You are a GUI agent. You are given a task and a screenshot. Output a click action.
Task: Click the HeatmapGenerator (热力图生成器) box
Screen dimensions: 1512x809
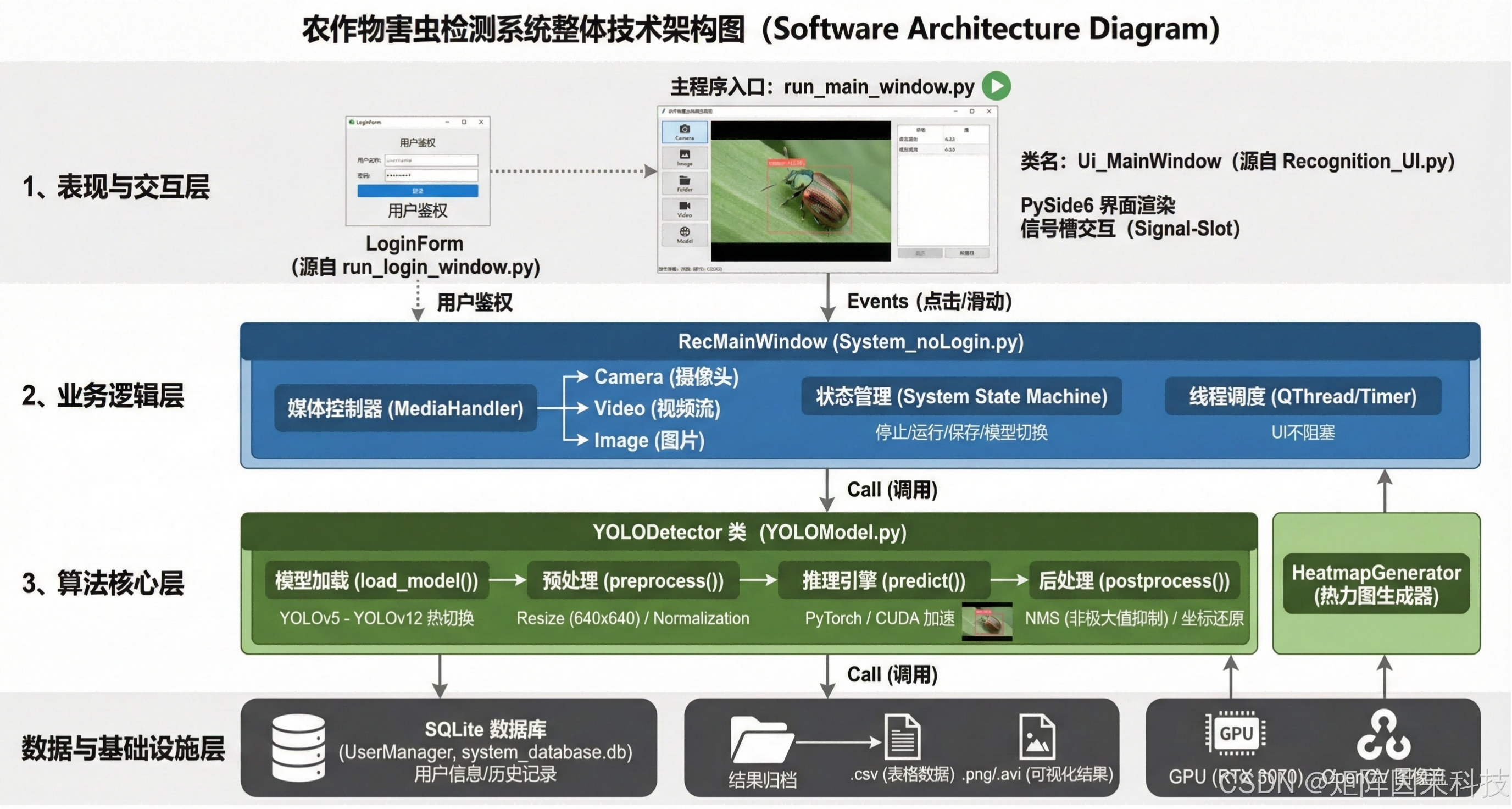click(x=1376, y=584)
